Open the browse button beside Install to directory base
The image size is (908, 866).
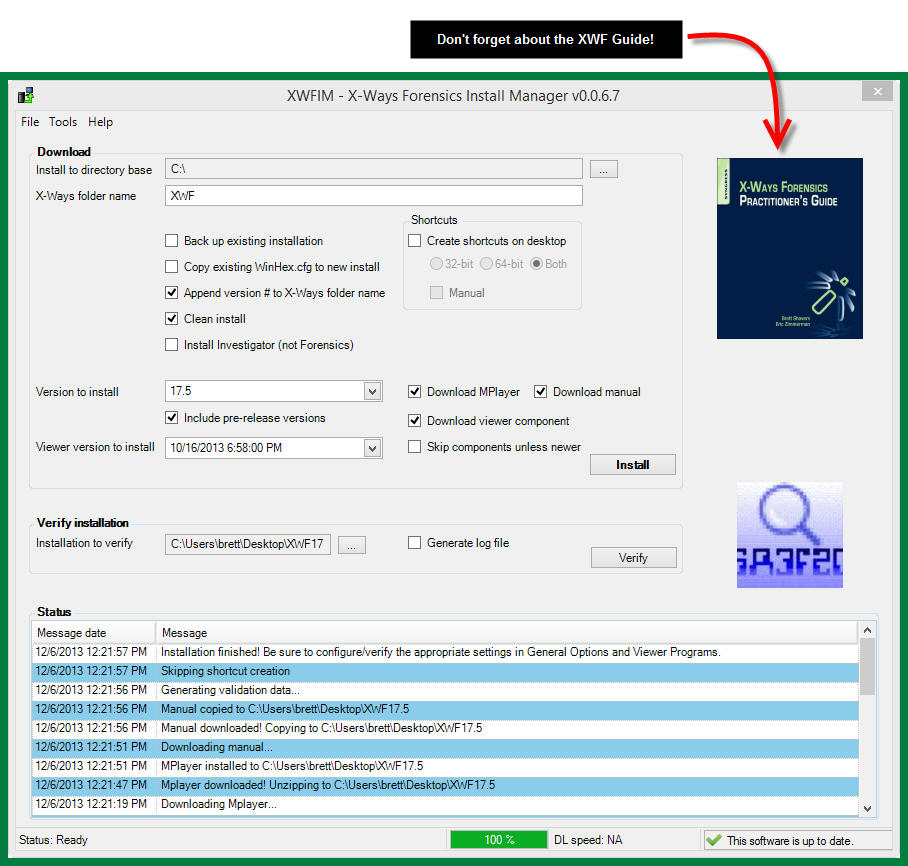pos(603,168)
